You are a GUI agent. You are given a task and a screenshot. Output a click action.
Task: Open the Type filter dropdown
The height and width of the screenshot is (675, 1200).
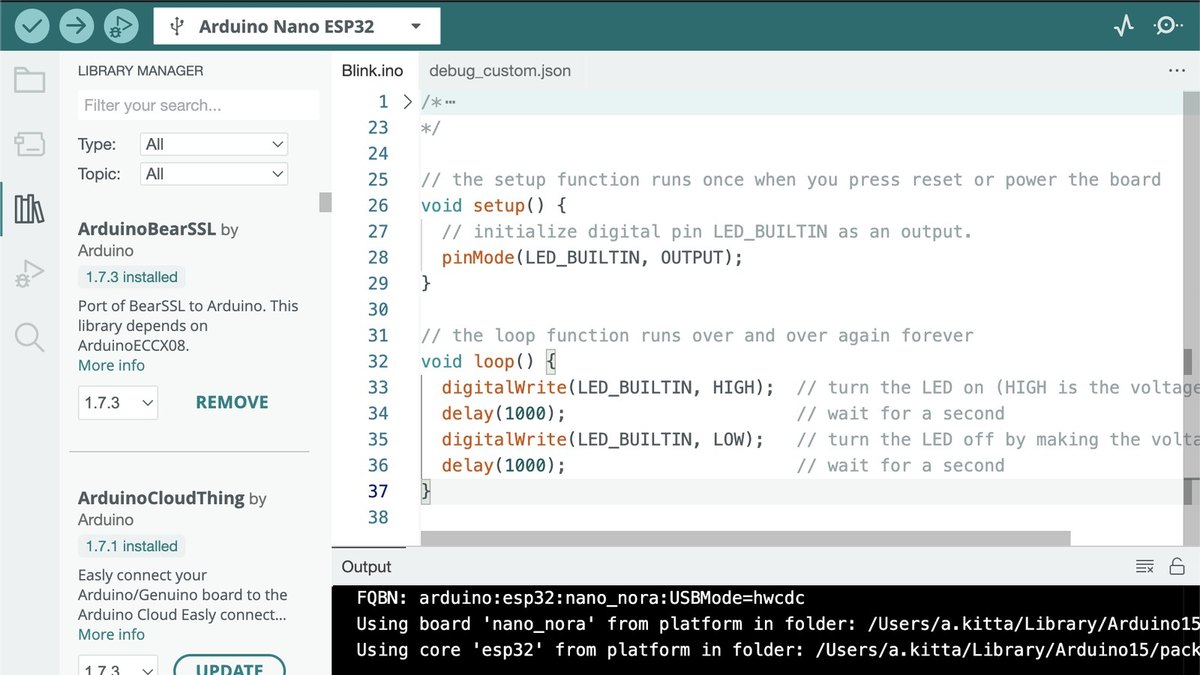click(214, 144)
